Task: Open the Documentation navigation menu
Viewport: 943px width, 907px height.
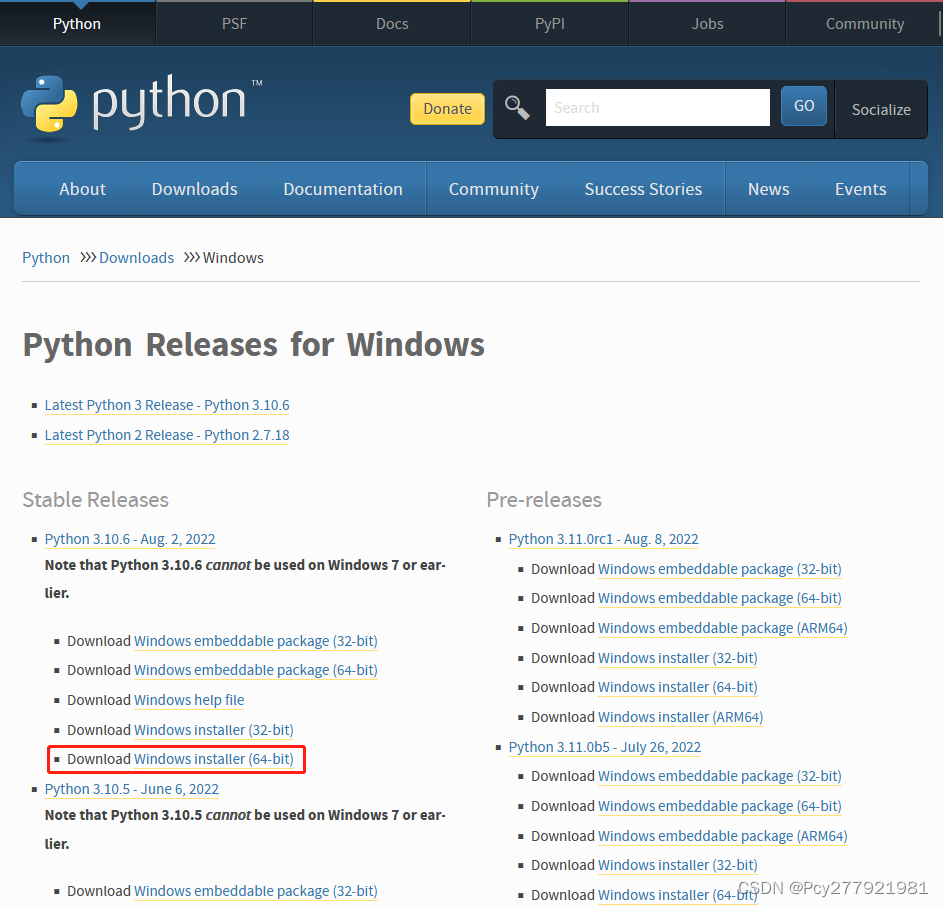Action: click(x=343, y=189)
